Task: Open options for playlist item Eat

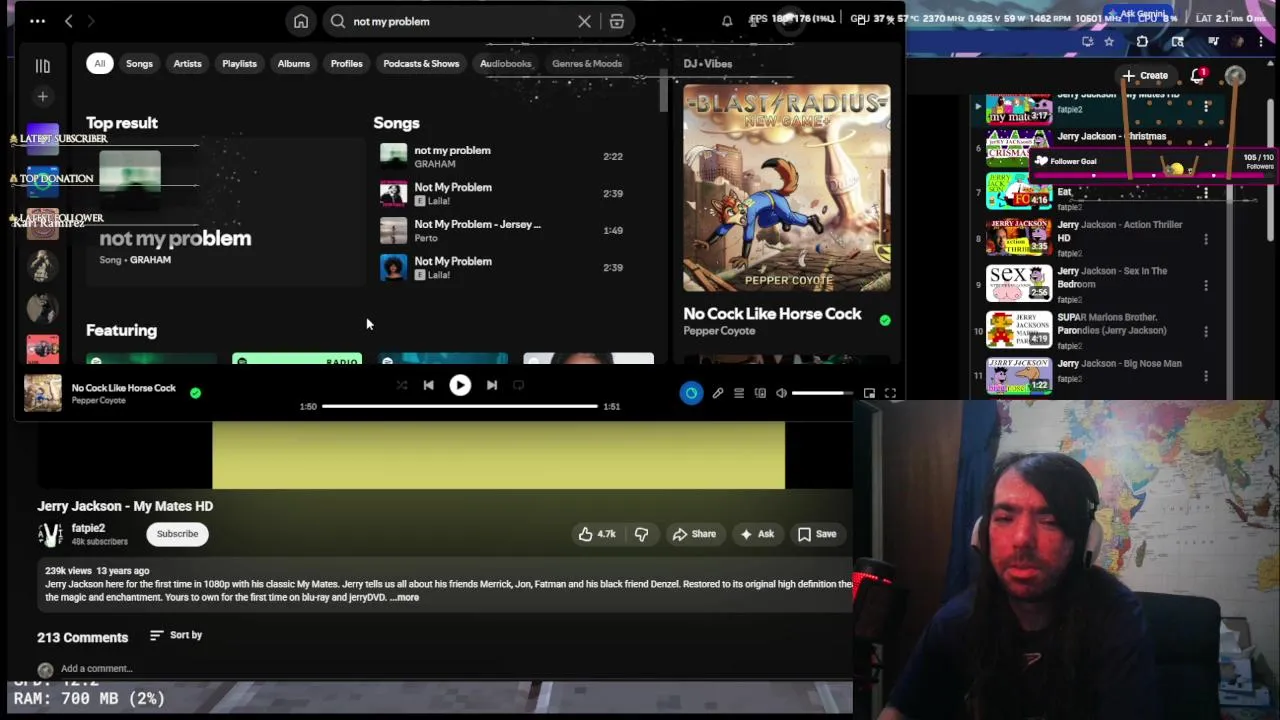Action: coord(1205,193)
